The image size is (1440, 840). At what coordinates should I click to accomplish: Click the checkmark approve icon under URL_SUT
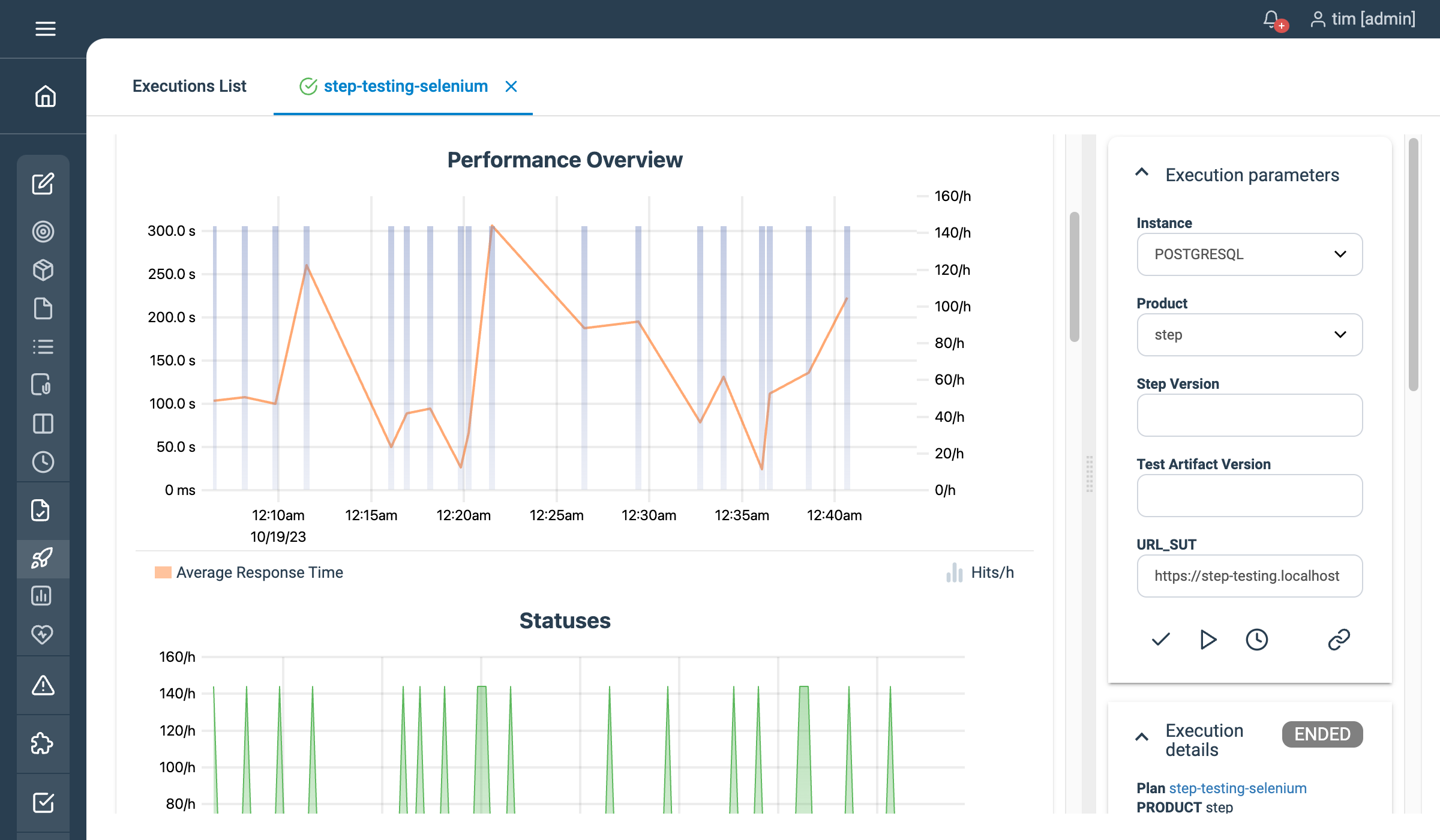coord(1160,640)
